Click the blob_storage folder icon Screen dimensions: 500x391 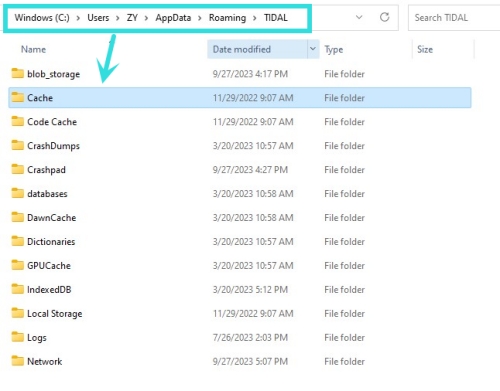tap(18, 73)
